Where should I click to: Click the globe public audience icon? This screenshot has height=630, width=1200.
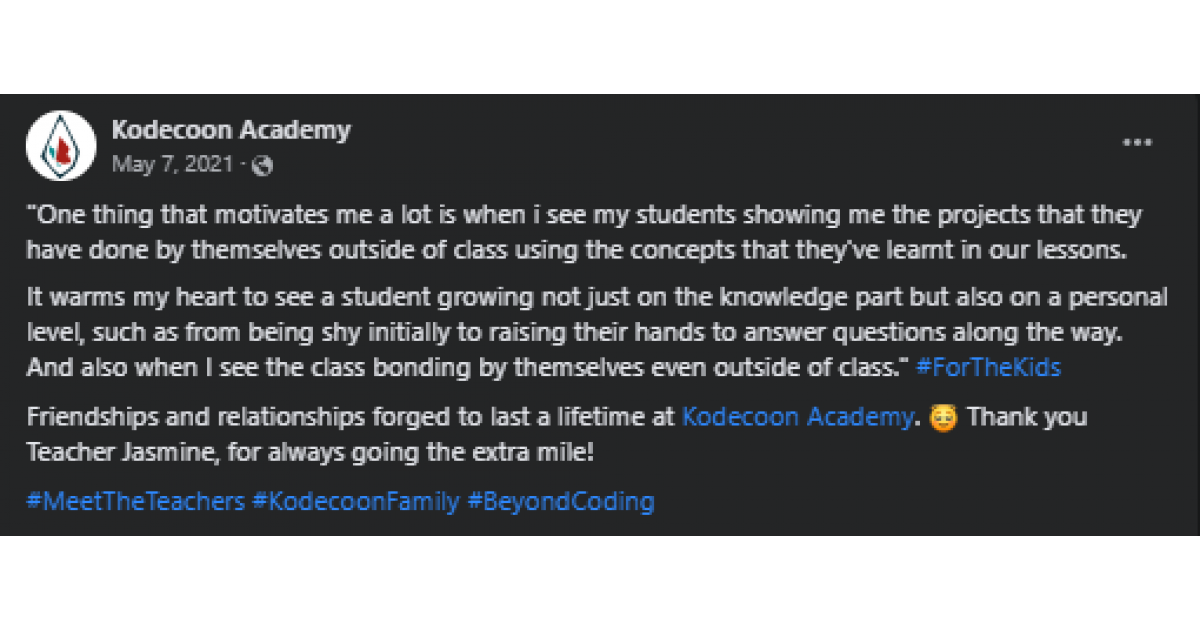click(262, 165)
